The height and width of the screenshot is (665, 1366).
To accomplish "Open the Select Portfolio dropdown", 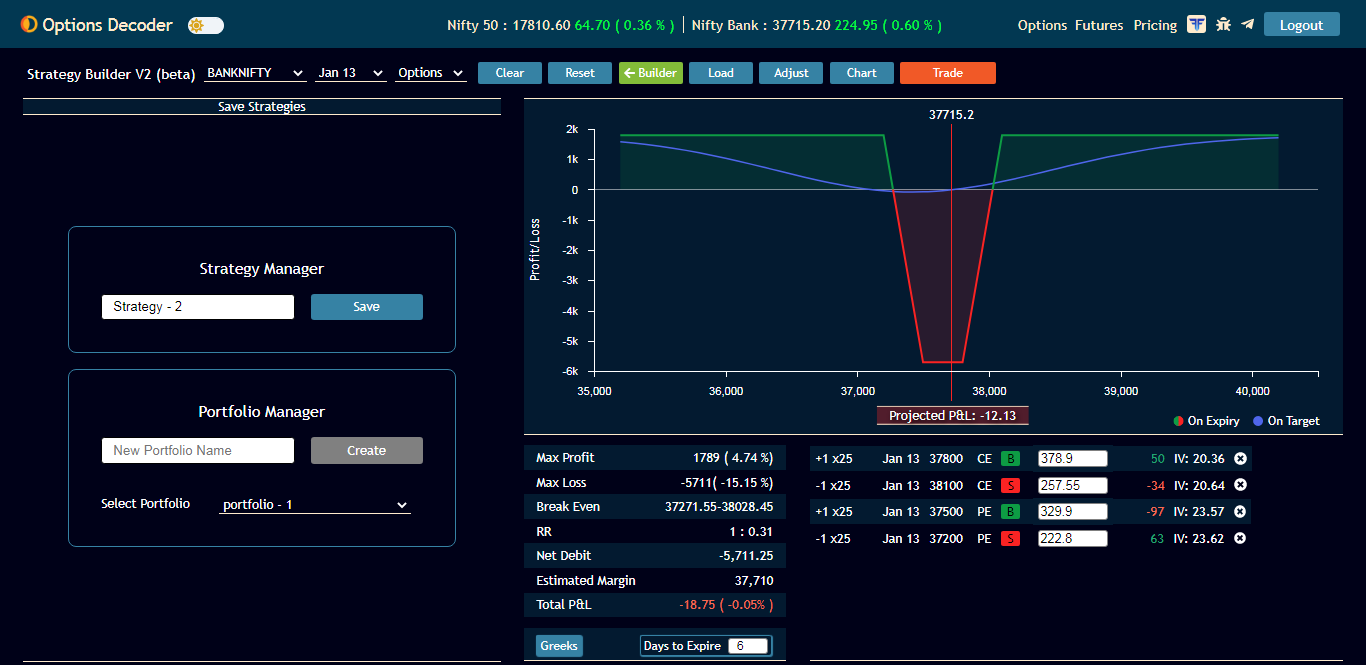I will (315, 505).
